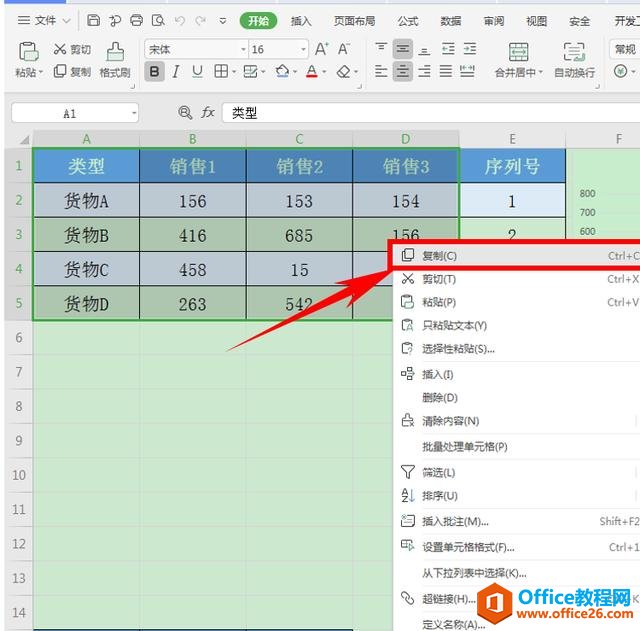Click the formula bar containing 类型
Viewport: 640px width, 631px height.
click(431, 113)
